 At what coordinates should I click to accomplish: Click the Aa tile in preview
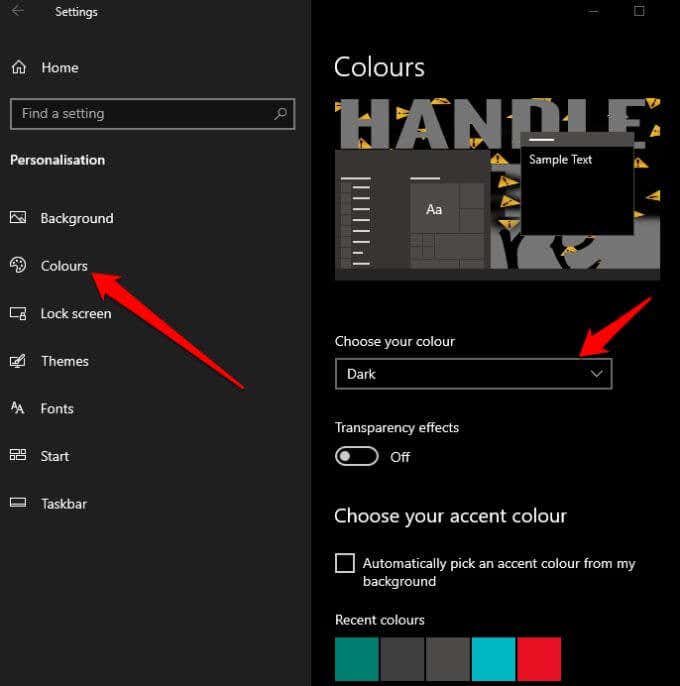pos(434,209)
